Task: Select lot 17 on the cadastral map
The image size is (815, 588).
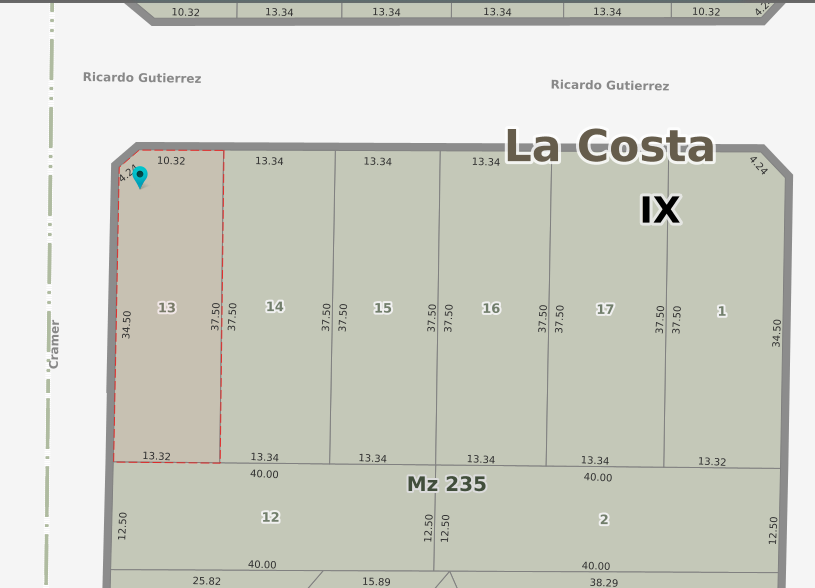Action: (x=605, y=309)
